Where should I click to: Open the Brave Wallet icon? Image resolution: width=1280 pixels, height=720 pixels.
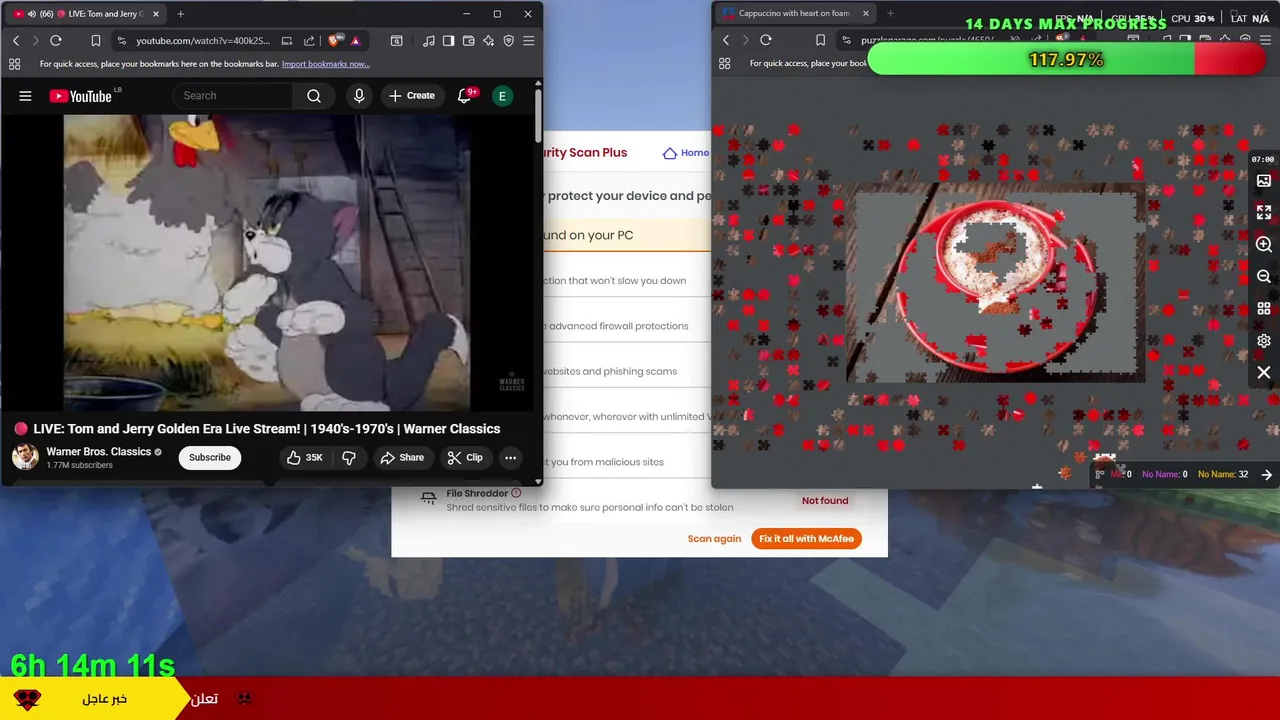469,41
